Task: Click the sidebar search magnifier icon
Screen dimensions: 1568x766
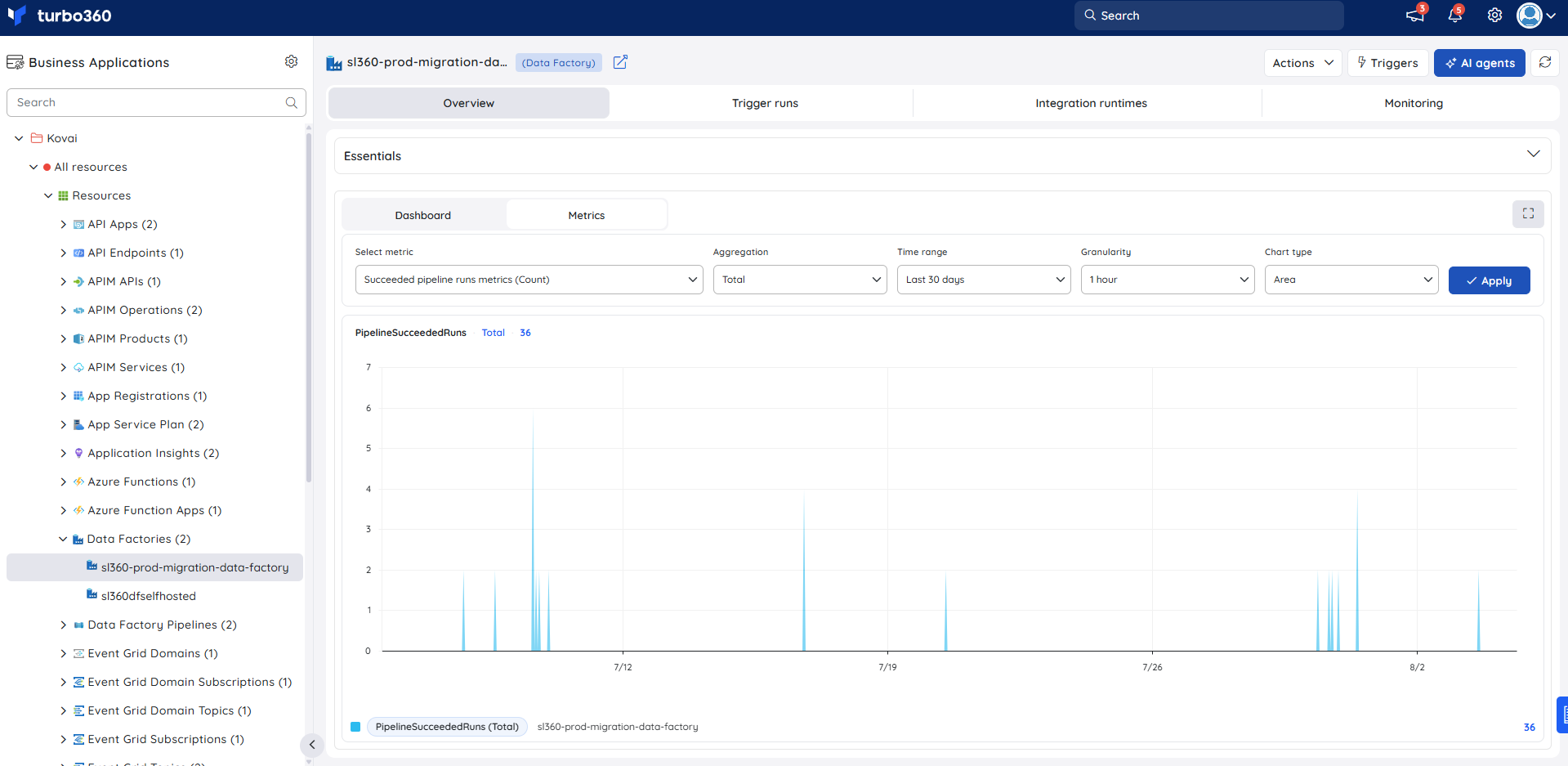Action: point(291,102)
